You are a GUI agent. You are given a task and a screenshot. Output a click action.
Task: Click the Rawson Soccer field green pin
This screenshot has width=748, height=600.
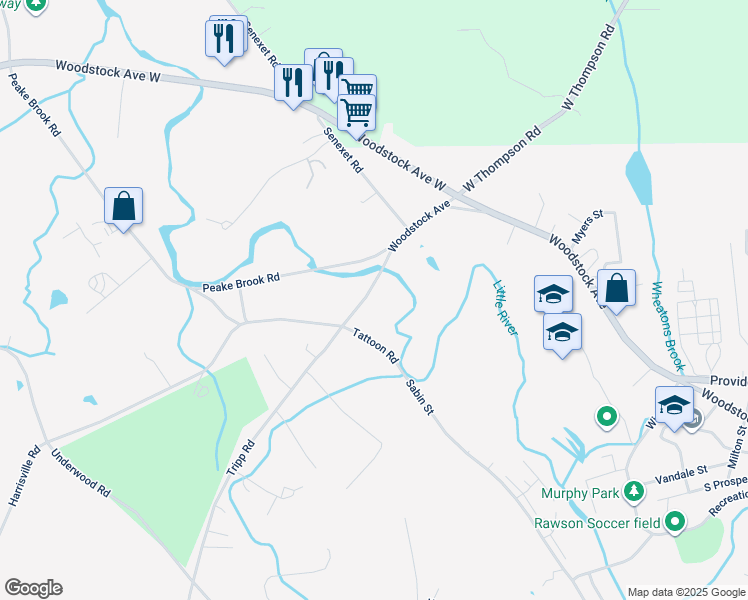click(x=675, y=522)
